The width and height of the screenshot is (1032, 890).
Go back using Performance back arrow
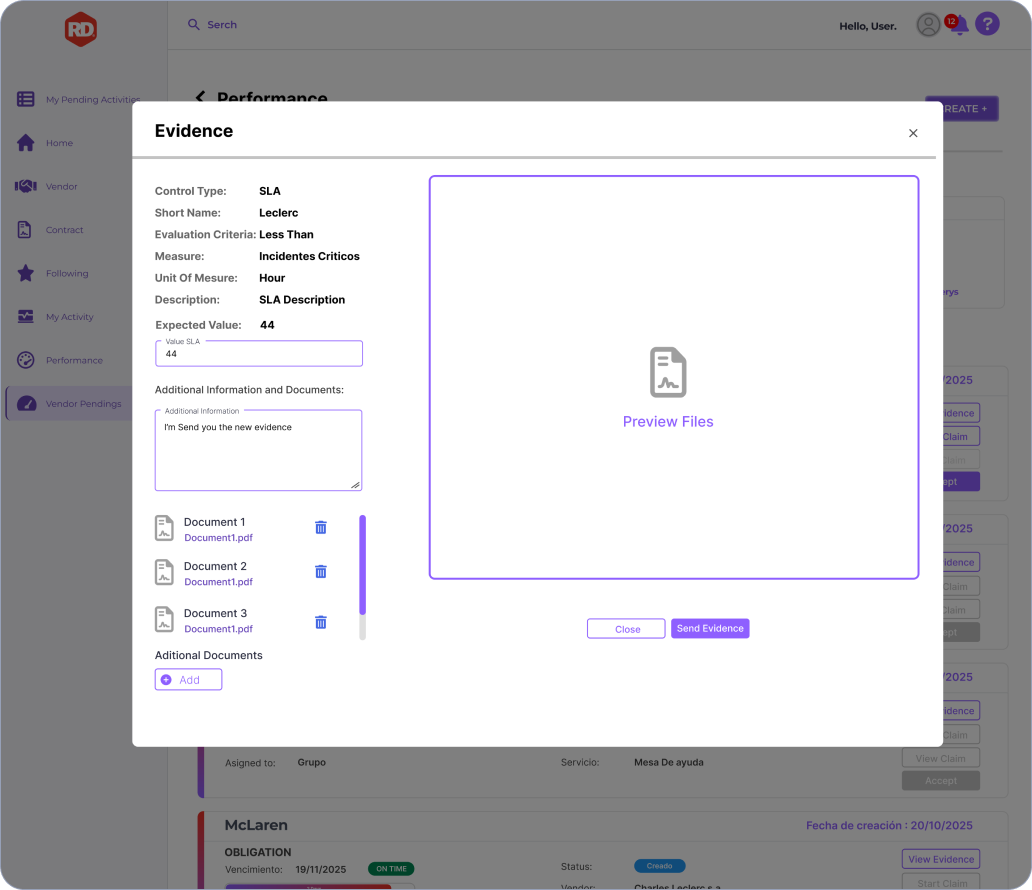pyautogui.click(x=200, y=97)
